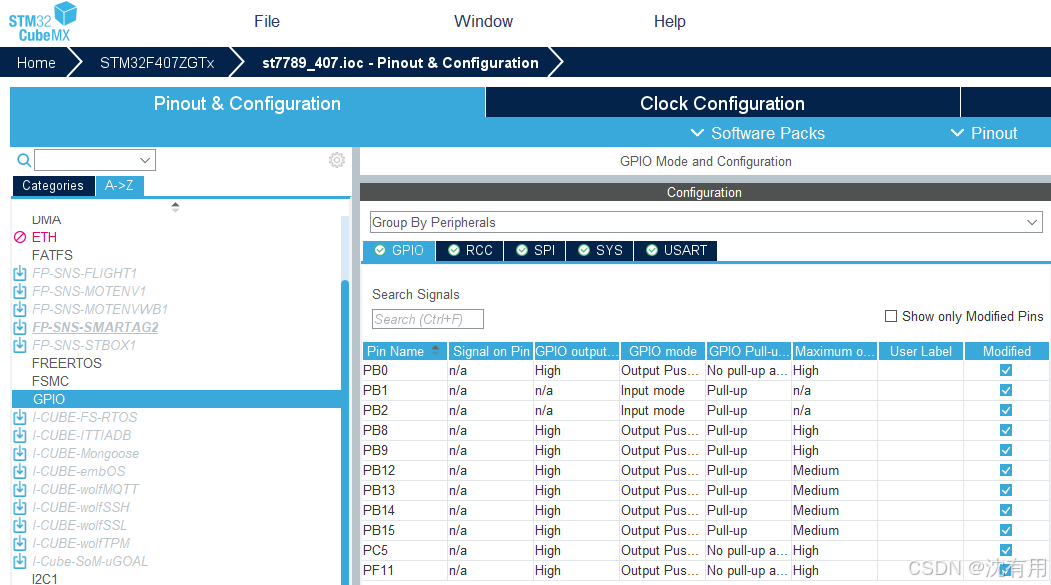Screen dimensions: 1051x585
Task: Click download icon next to I-CUBE-wolfSSH
Action: [20, 508]
